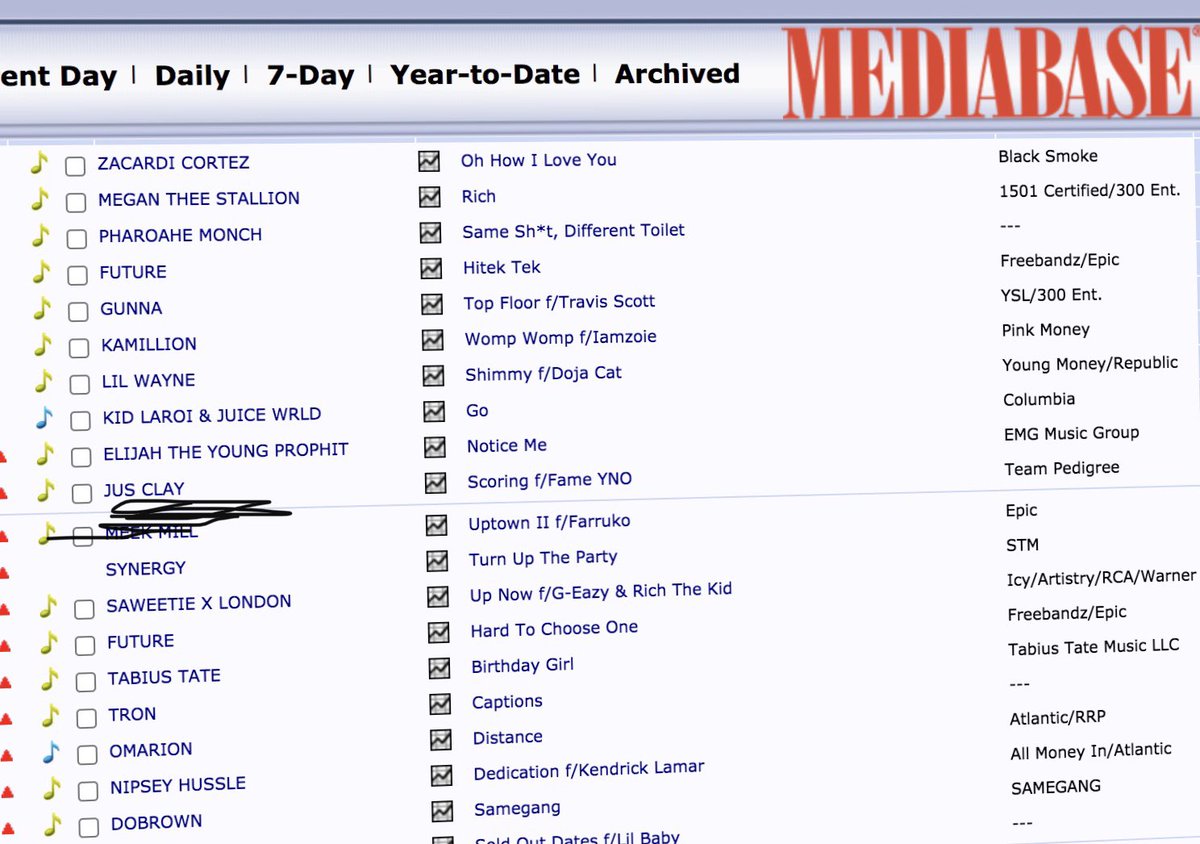The height and width of the screenshot is (844, 1200).
Task: Click the graph icon beside Go
Action: pos(434,411)
